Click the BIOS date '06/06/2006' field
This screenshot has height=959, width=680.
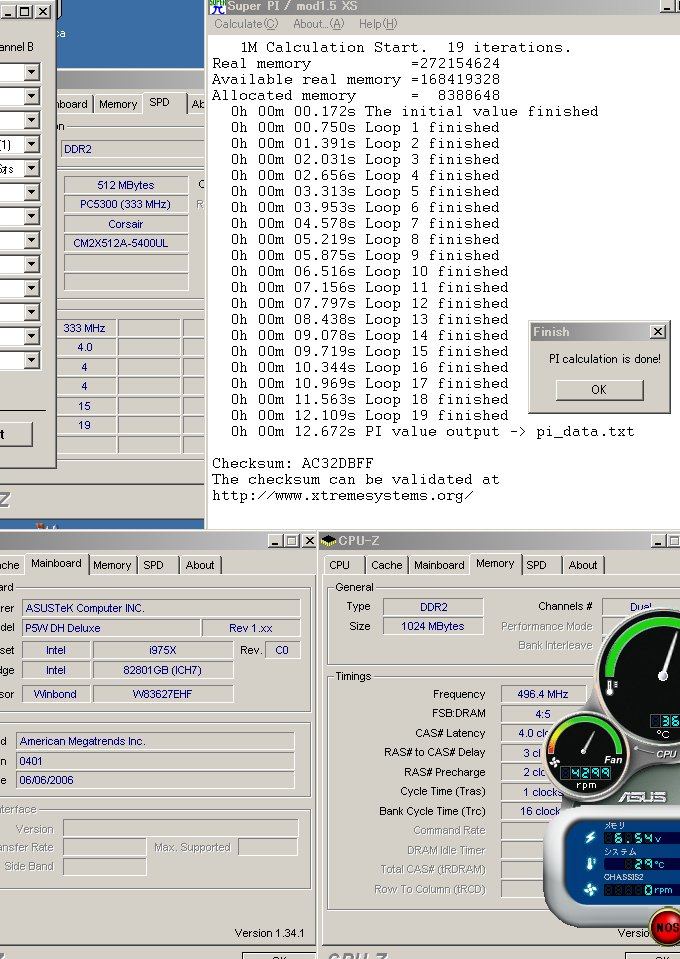(155, 780)
